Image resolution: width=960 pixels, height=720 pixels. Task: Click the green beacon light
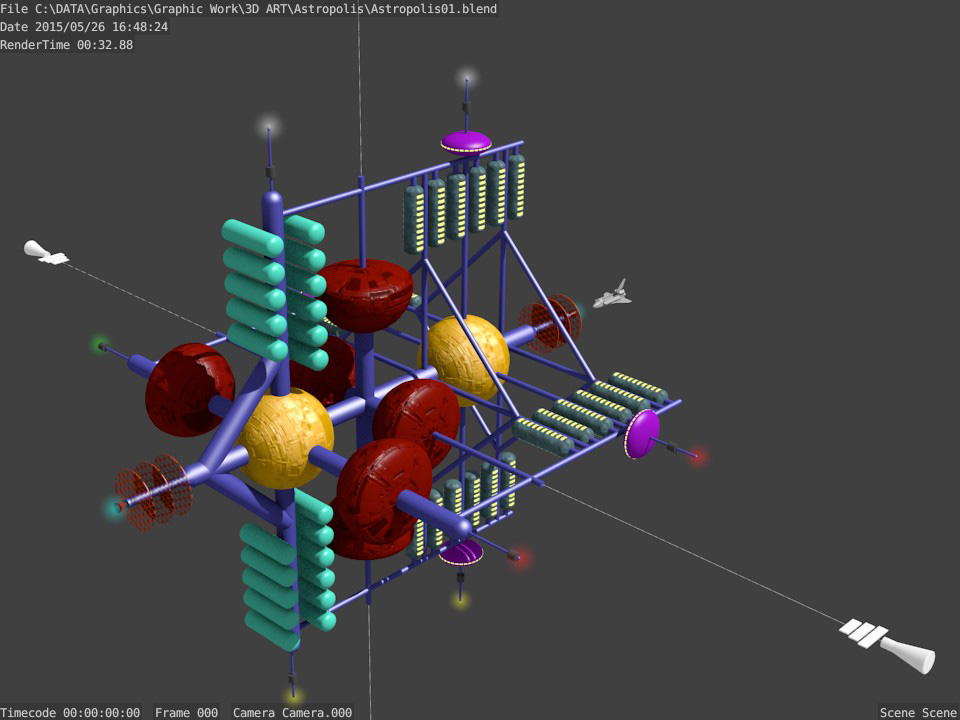101,346
